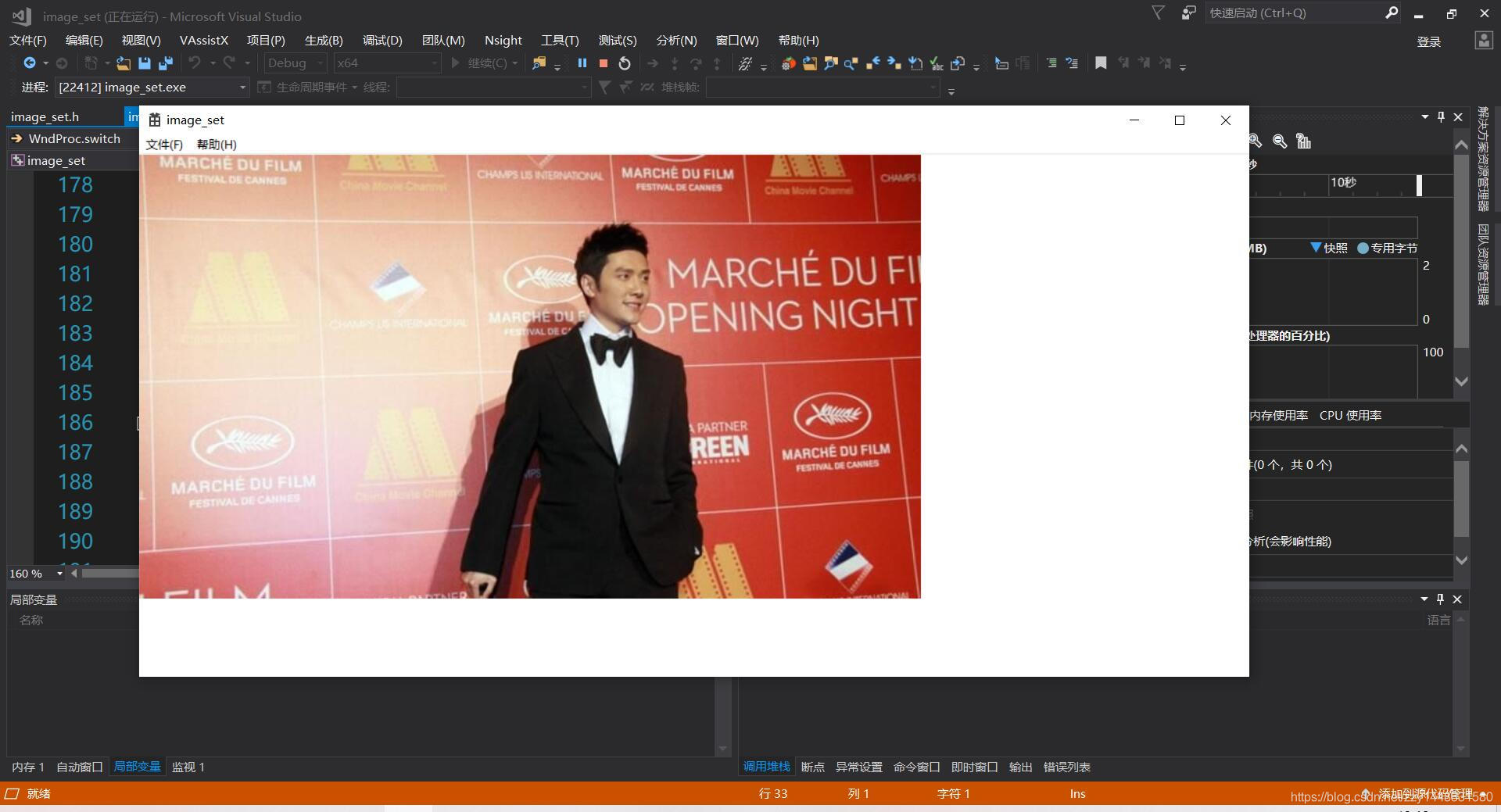Image resolution: width=1501 pixels, height=812 pixels.
Task: Click the diagnostics timeline position marker
Action: coord(1419,185)
